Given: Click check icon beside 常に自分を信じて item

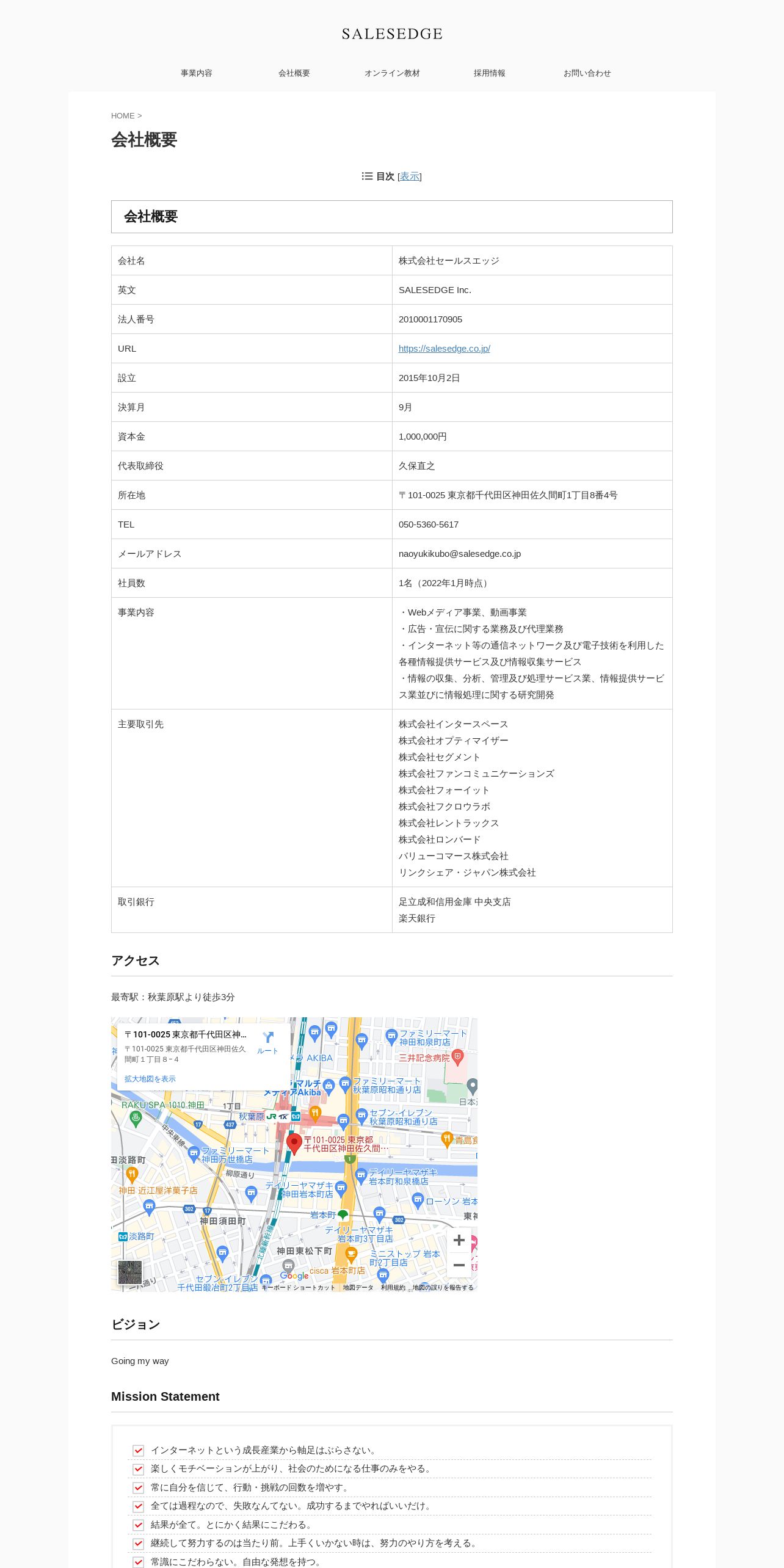Looking at the screenshot, I should pyautogui.click(x=139, y=1487).
